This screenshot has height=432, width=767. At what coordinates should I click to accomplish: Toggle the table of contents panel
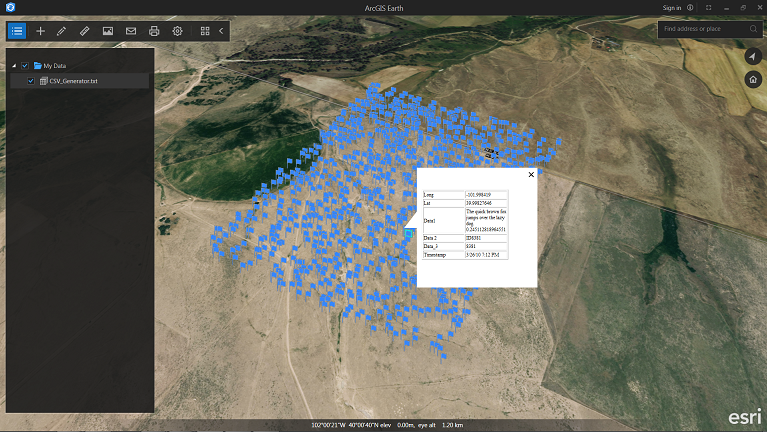point(17,31)
